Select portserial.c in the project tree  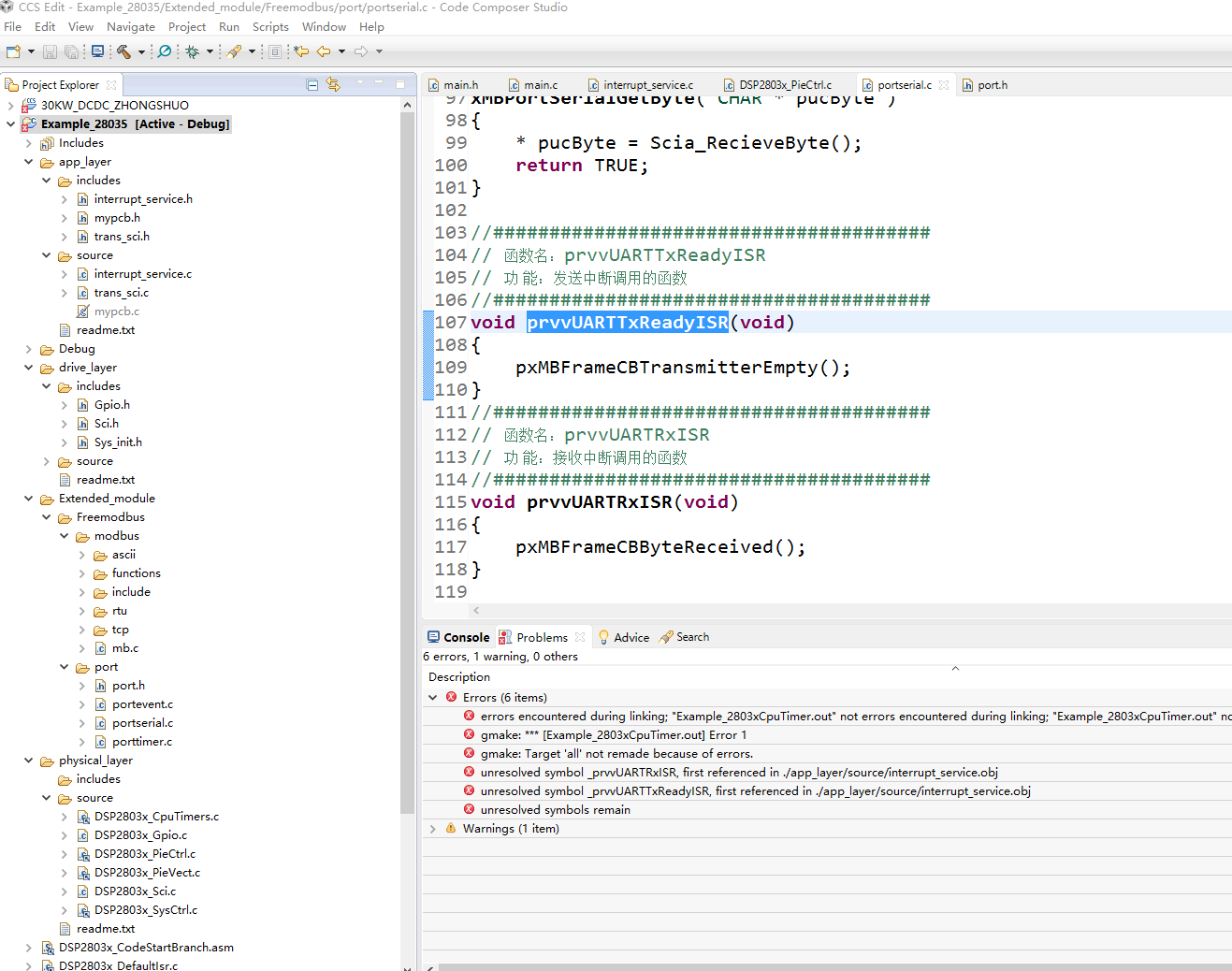(x=142, y=723)
